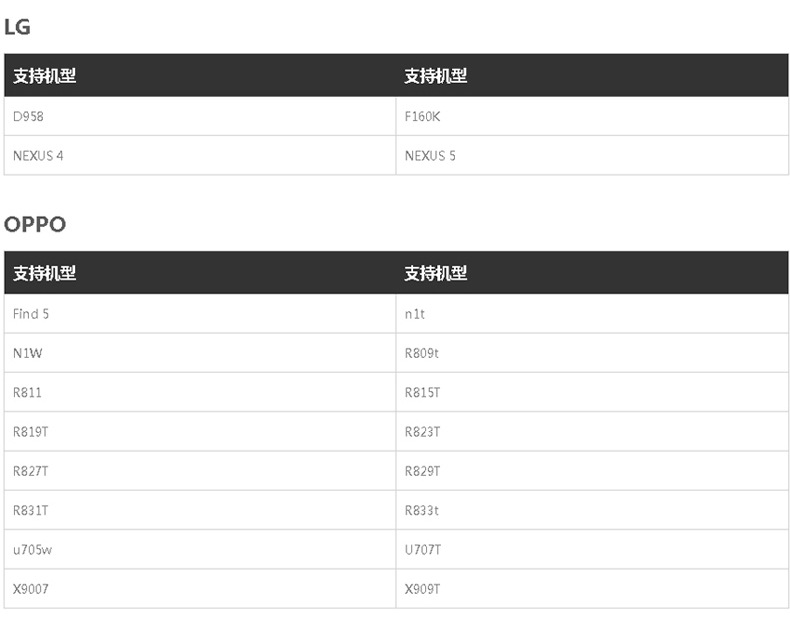Select the u705w model cell
790x633 pixels.
tap(32, 550)
